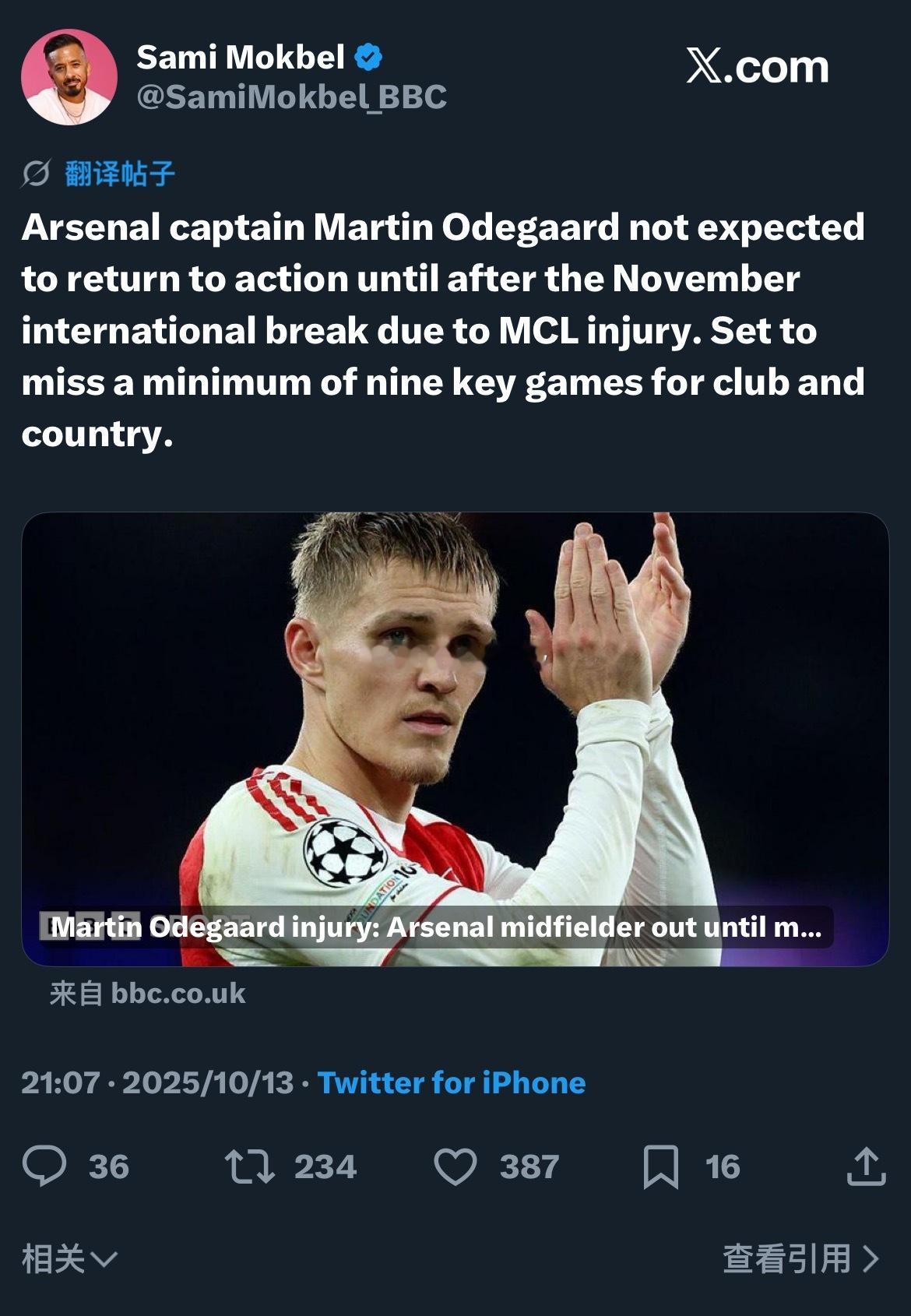Image resolution: width=911 pixels, height=1316 pixels.
Task: Click the blue verified badge
Action: [x=368, y=57]
